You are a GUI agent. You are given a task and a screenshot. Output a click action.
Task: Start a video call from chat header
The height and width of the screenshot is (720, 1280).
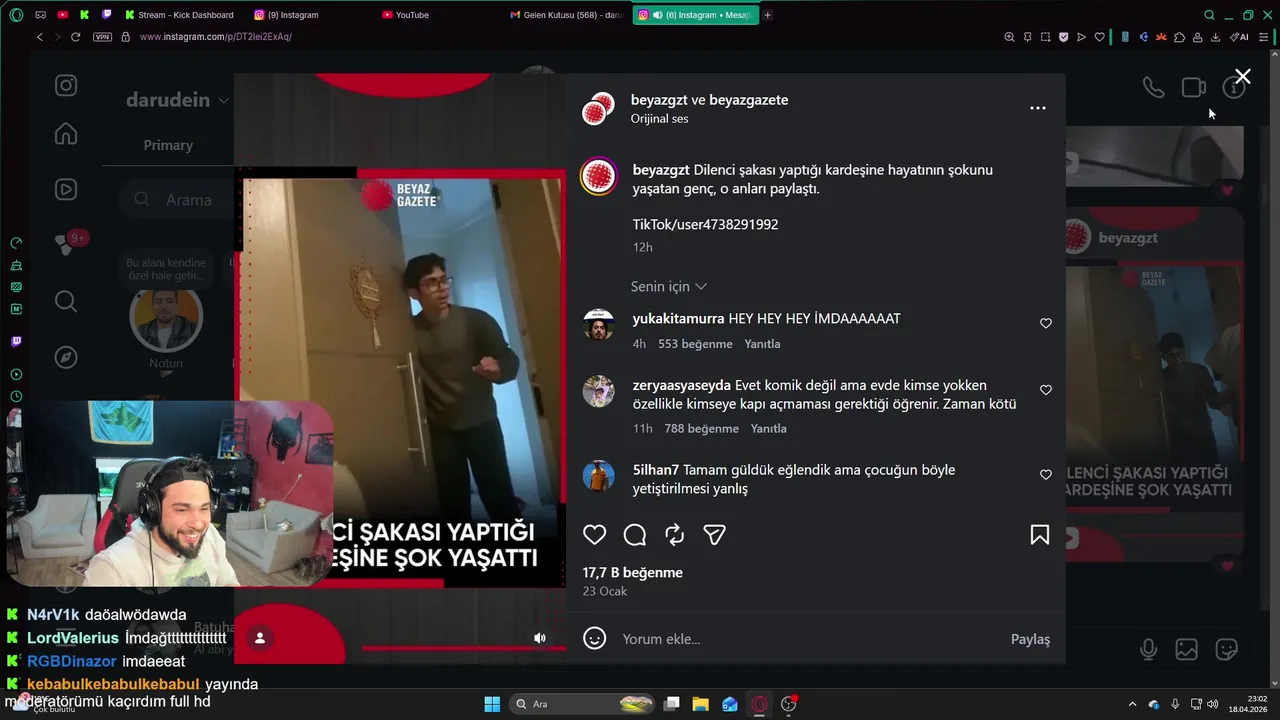1193,88
